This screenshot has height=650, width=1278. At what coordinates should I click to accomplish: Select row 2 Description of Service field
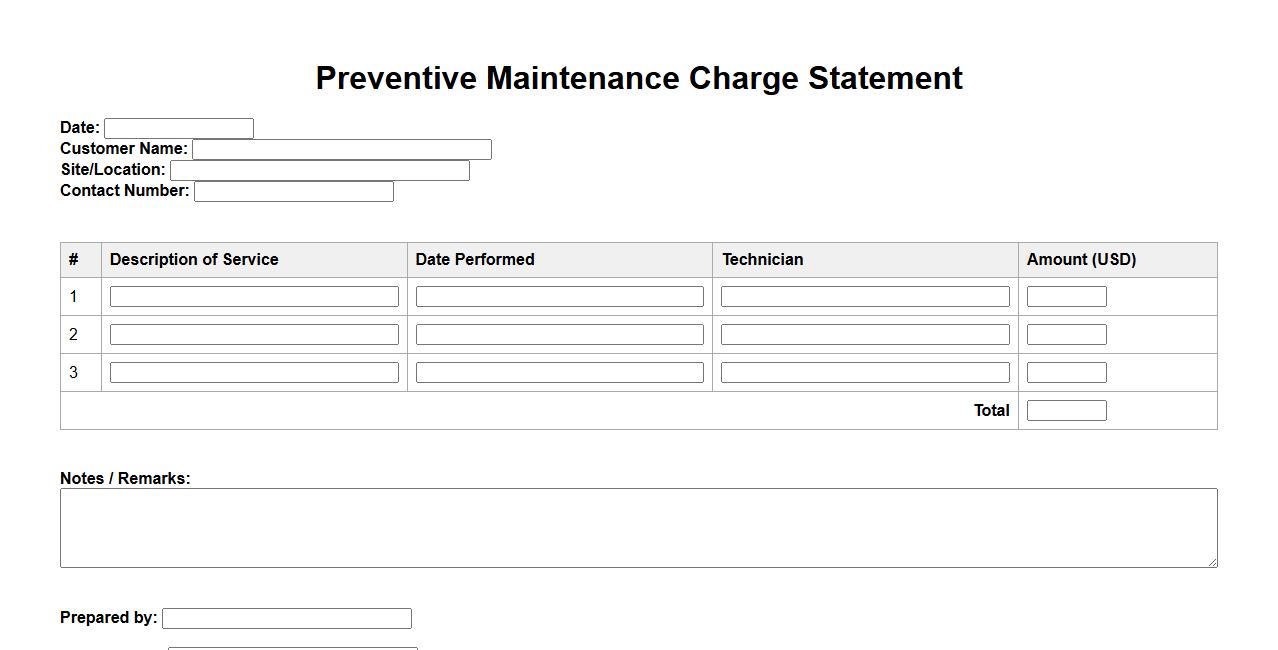pyautogui.click(x=254, y=335)
